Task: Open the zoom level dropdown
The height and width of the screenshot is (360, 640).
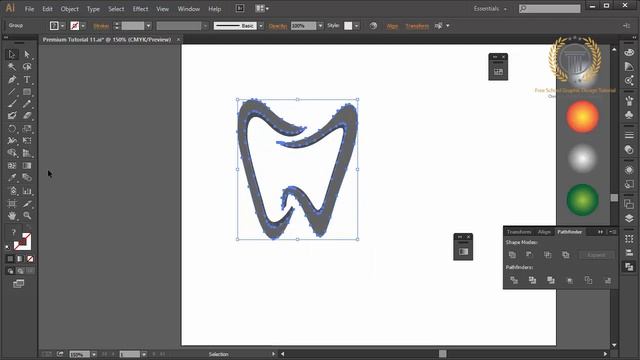Action: coord(94,354)
